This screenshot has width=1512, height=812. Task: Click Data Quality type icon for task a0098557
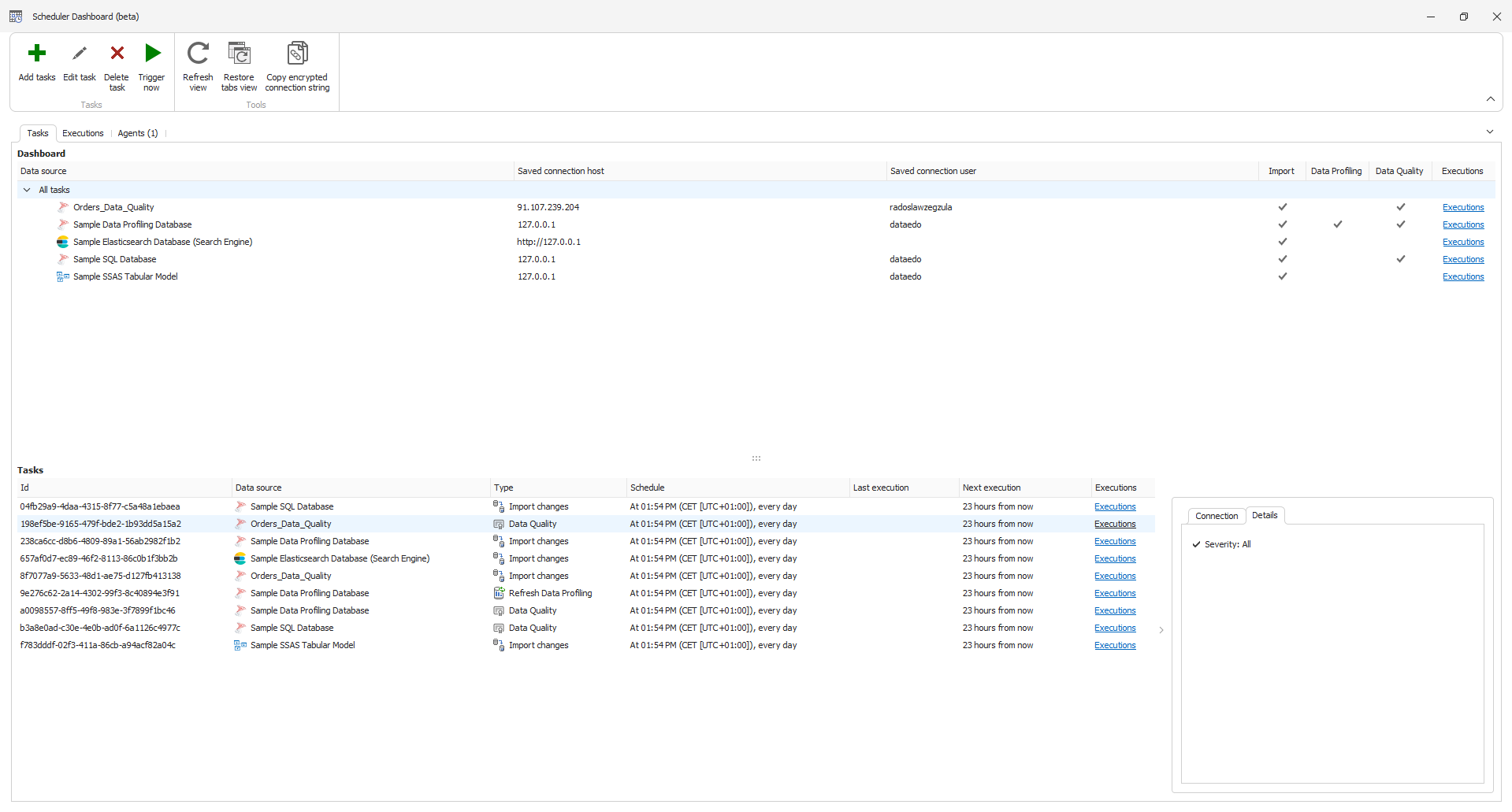point(499,610)
